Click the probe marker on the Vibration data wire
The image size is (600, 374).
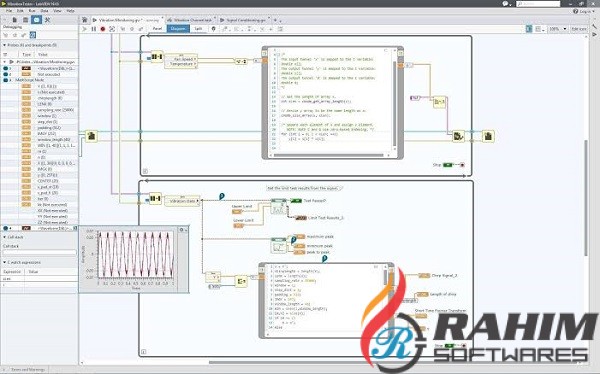pyautogui.click(x=222, y=196)
